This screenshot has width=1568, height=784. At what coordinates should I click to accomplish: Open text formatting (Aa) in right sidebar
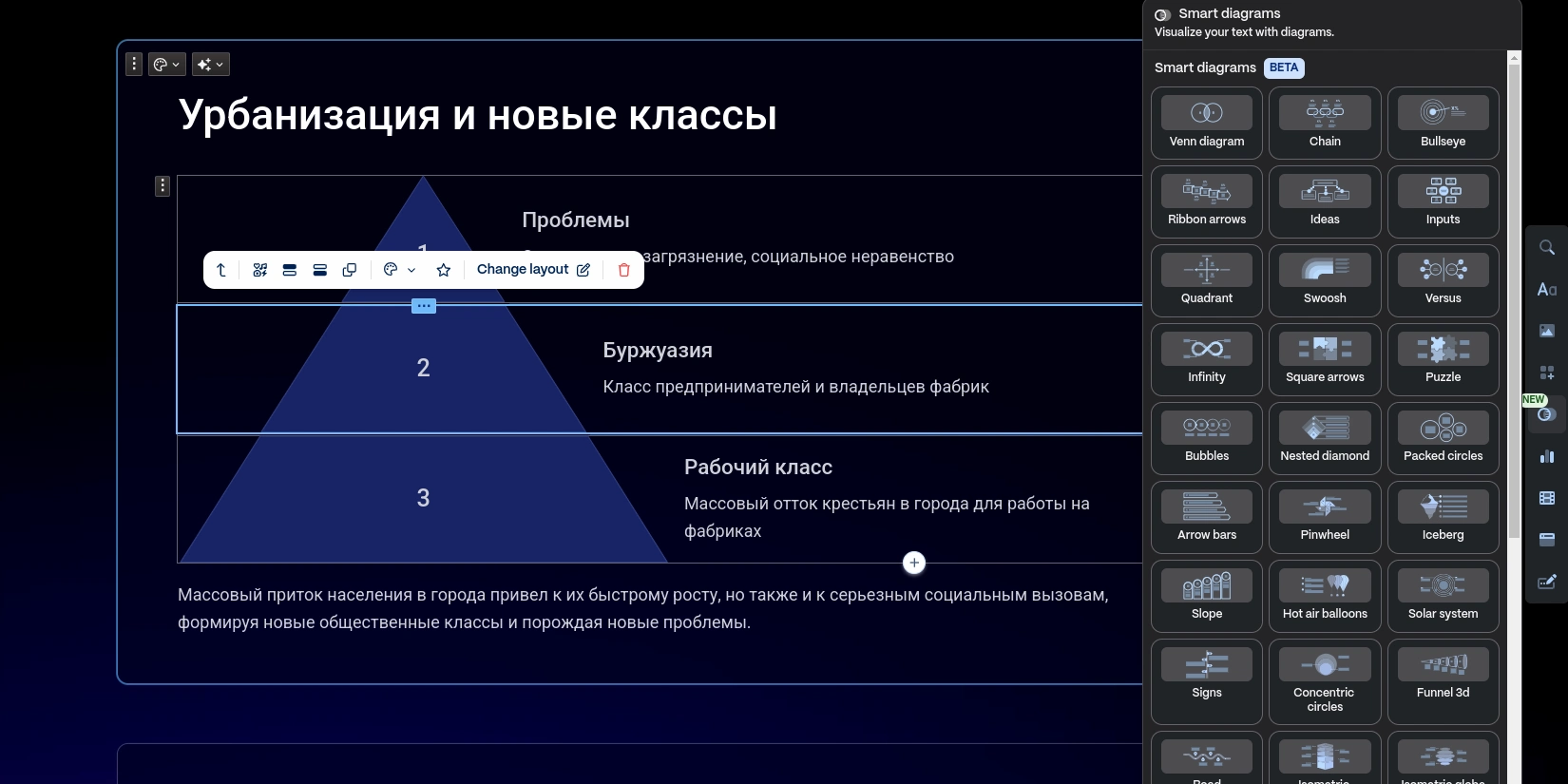(x=1546, y=290)
